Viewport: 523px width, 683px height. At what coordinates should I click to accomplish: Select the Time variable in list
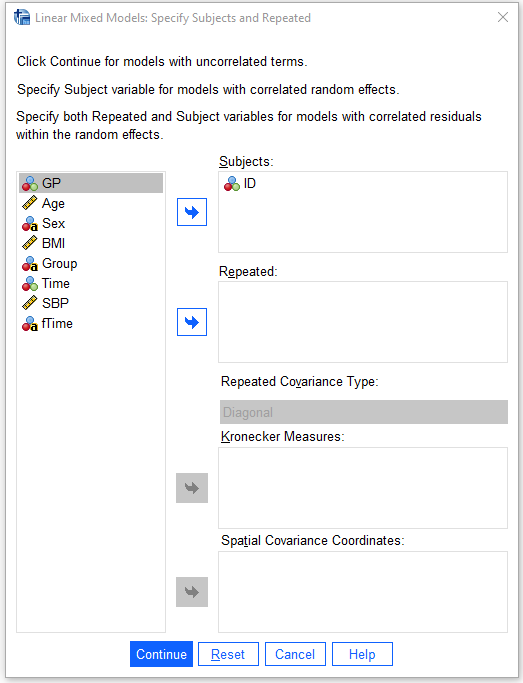pos(91,284)
